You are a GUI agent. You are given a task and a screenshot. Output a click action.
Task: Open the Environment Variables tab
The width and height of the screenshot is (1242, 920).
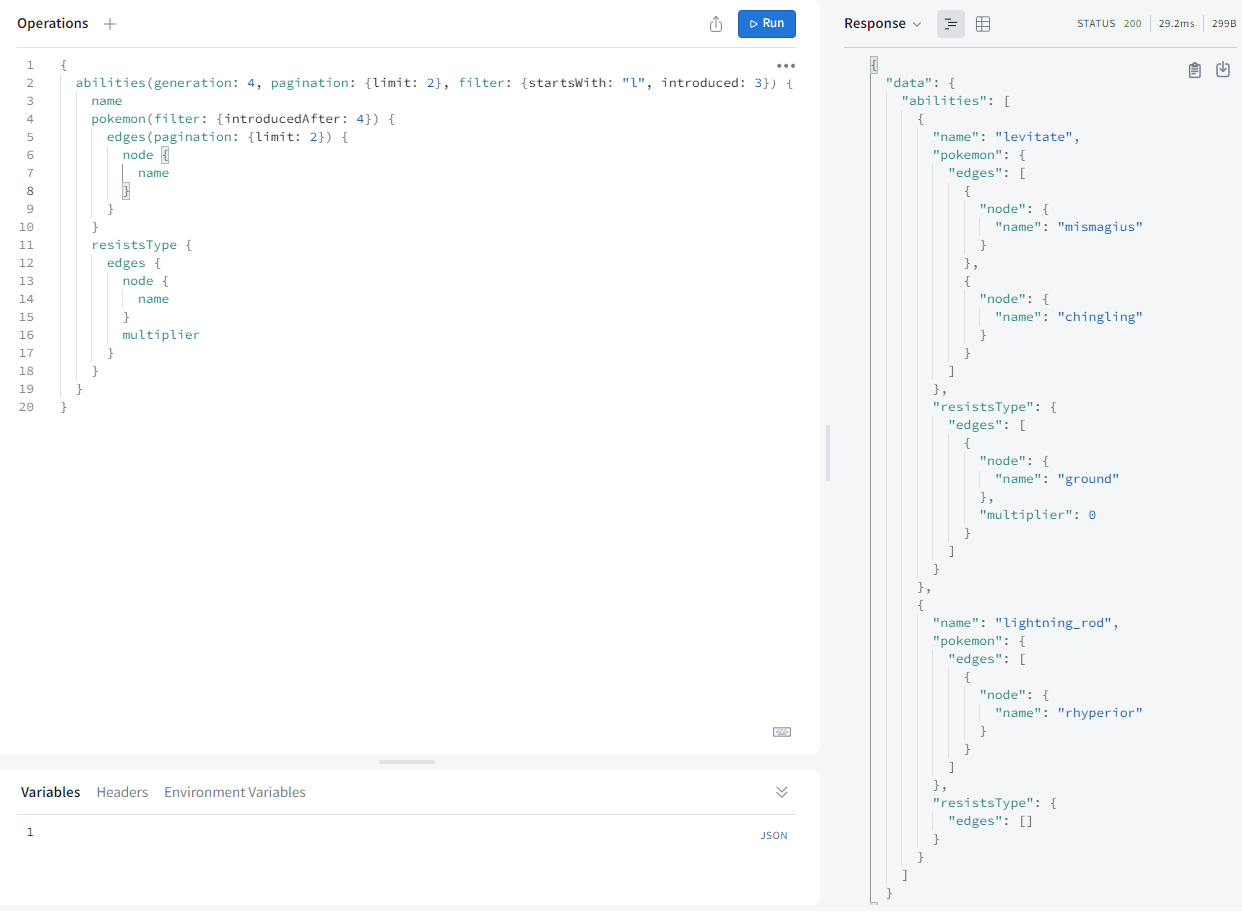[x=235, y=792]
